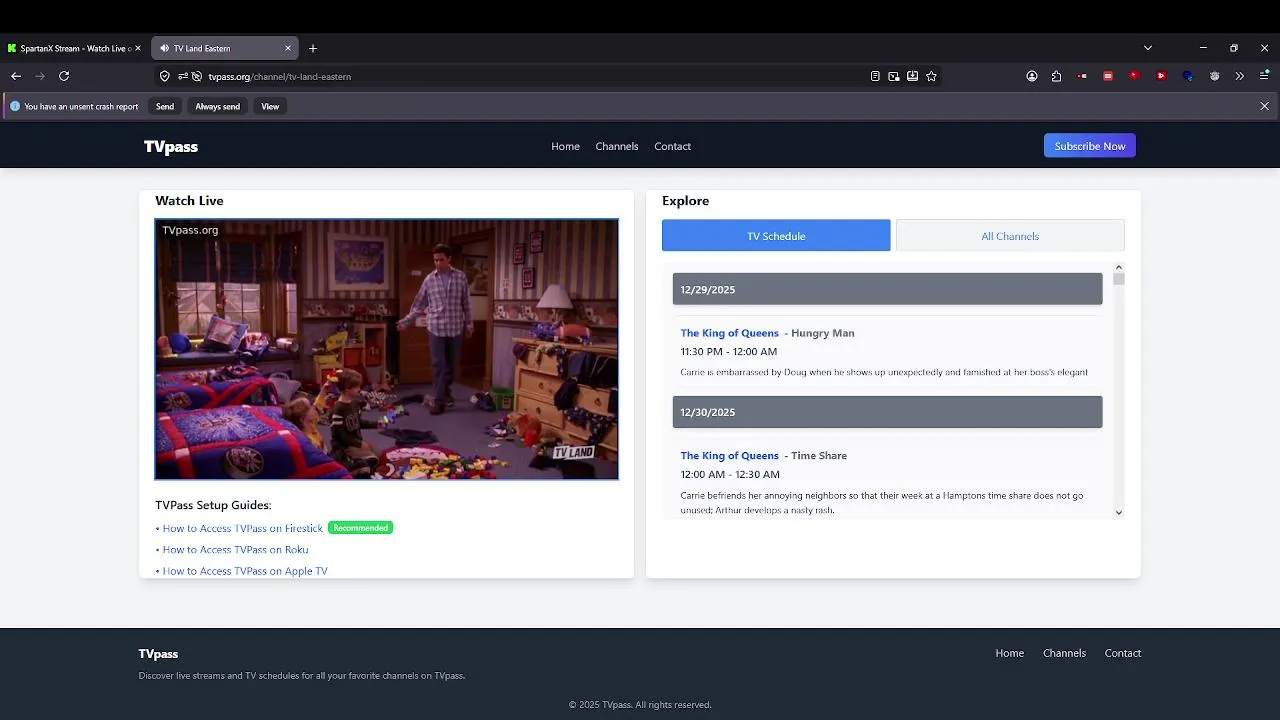1280x720 pixels.
Task: Open Home in the top navigation
Action: [x=565, y=146]
